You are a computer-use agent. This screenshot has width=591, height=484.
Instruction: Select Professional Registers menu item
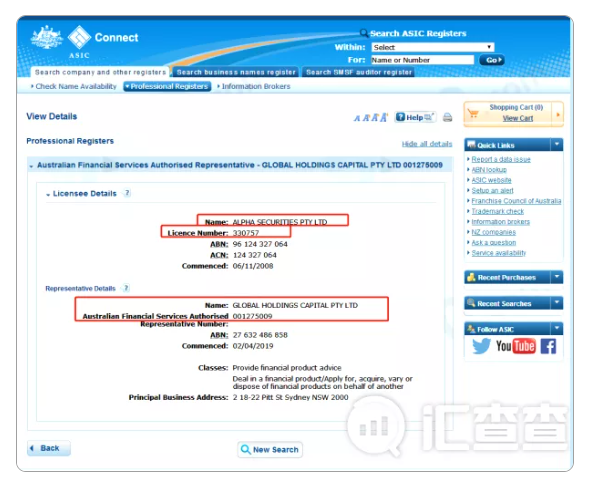coord(167,86)
